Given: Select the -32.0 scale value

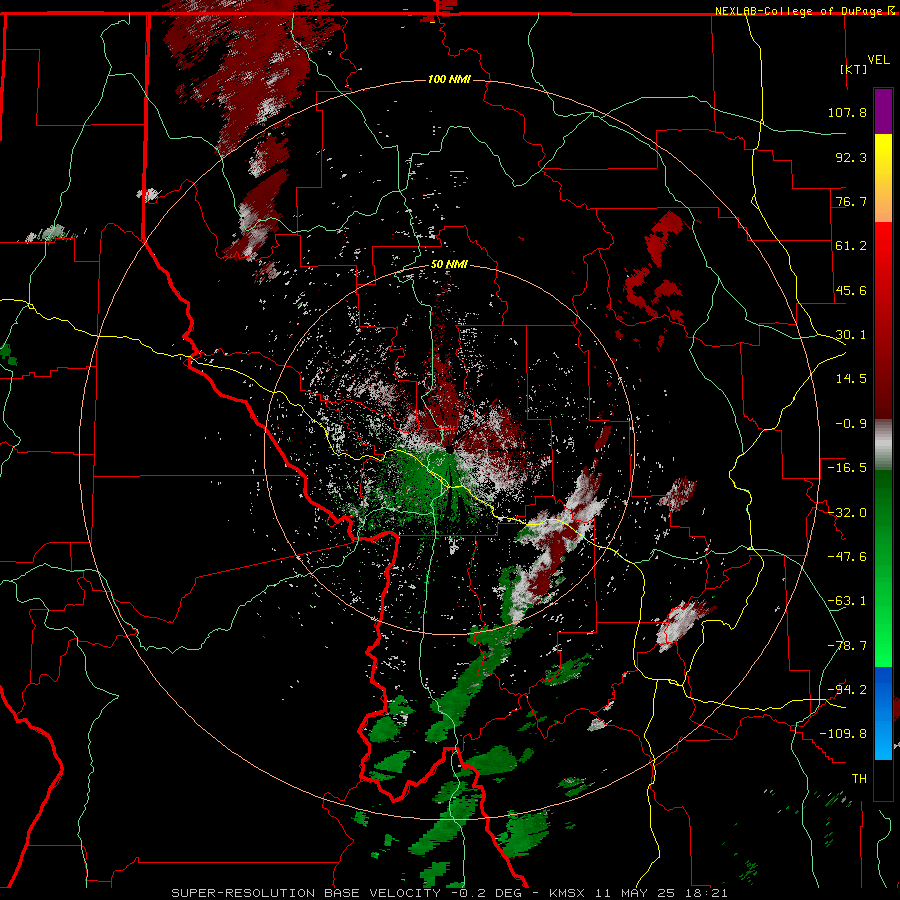Looking at the screenshot, I should (x=847, y=513).
